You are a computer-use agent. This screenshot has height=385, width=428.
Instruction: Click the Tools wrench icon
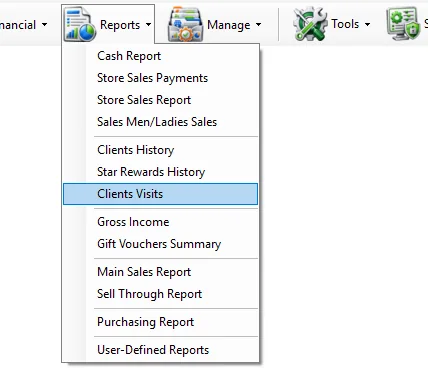[310, 24]
